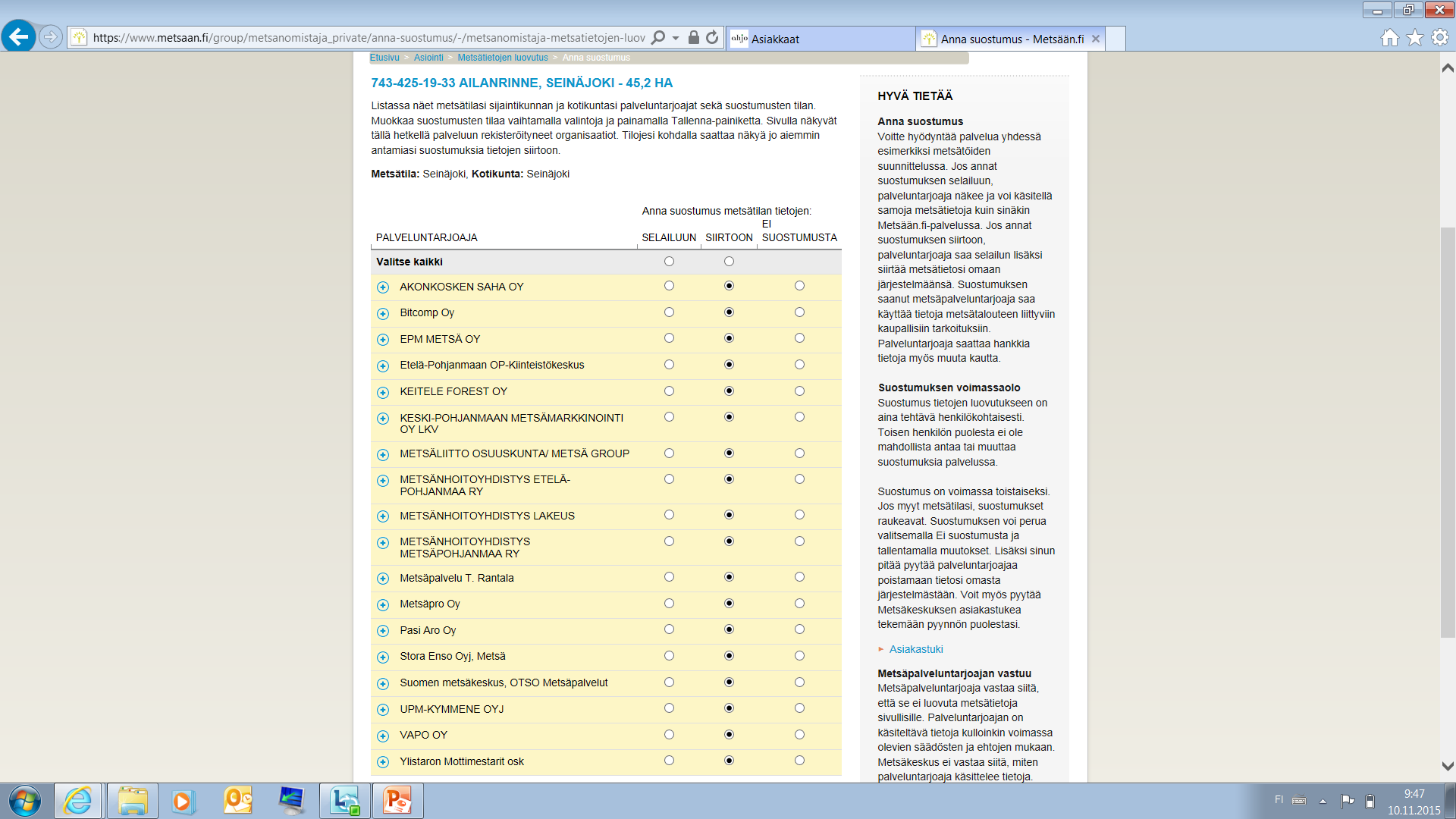Expand Metsäpalvelu T. Rantala row
This screenshot has width=1456, height=819.
point(383,579)
